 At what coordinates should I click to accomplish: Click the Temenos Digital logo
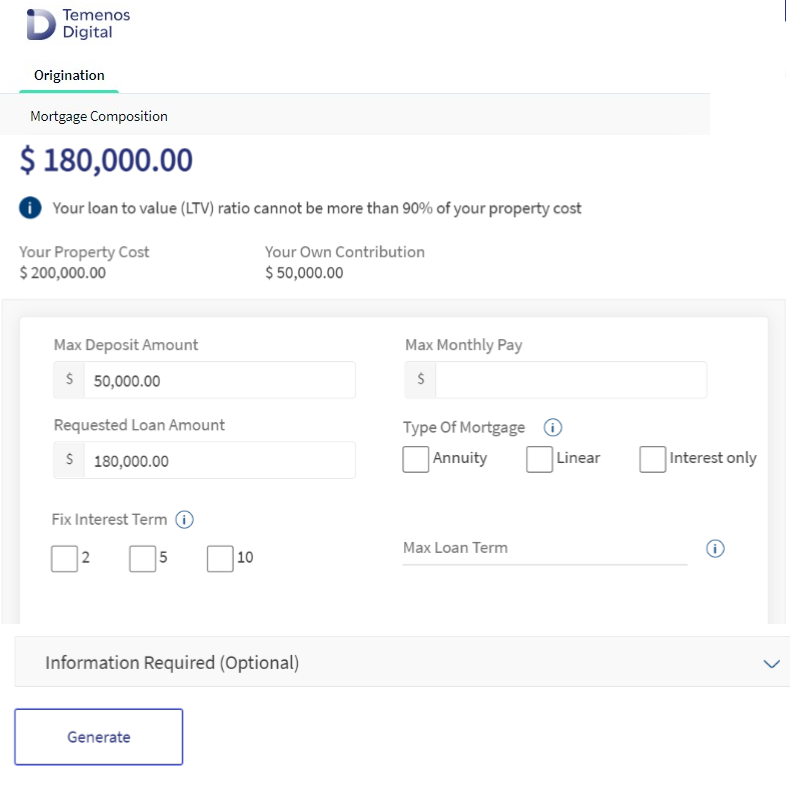click(x=78, y=24)
